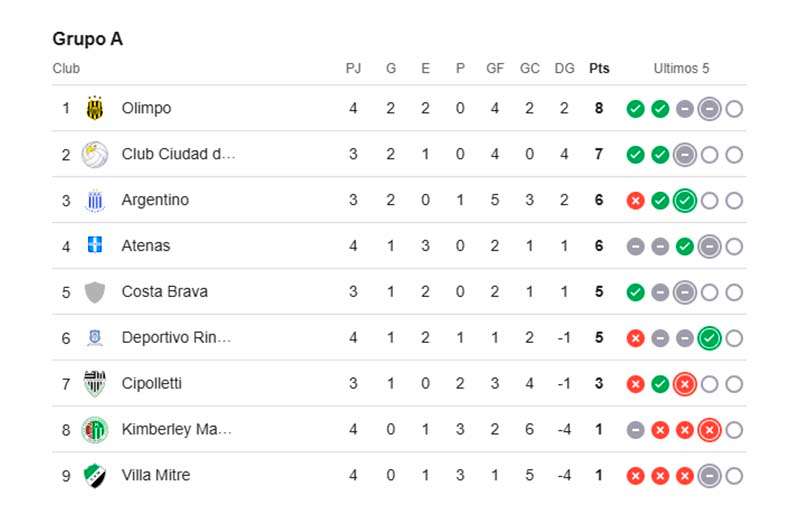Click the Pts column header

click(x=599, y=68)
